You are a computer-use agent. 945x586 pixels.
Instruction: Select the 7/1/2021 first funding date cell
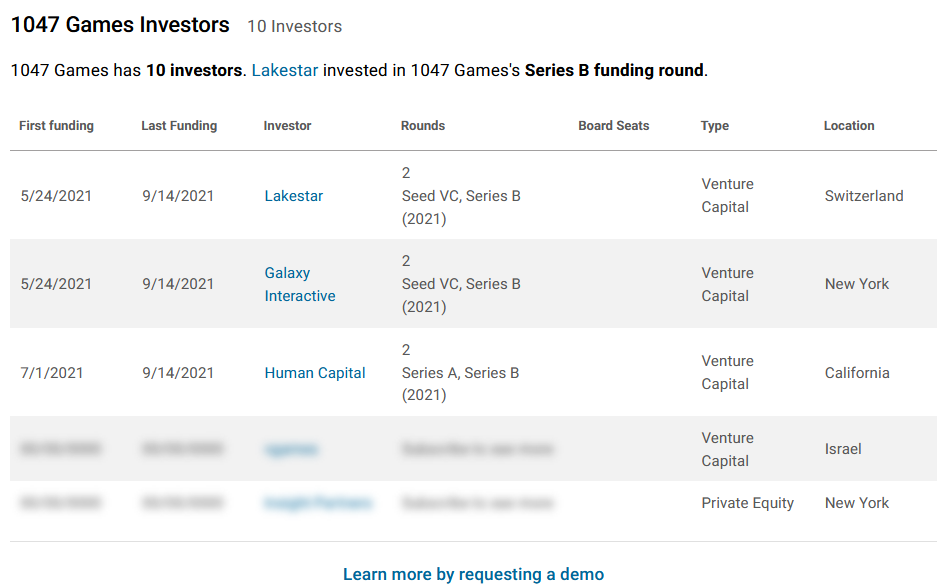point(52,373)
